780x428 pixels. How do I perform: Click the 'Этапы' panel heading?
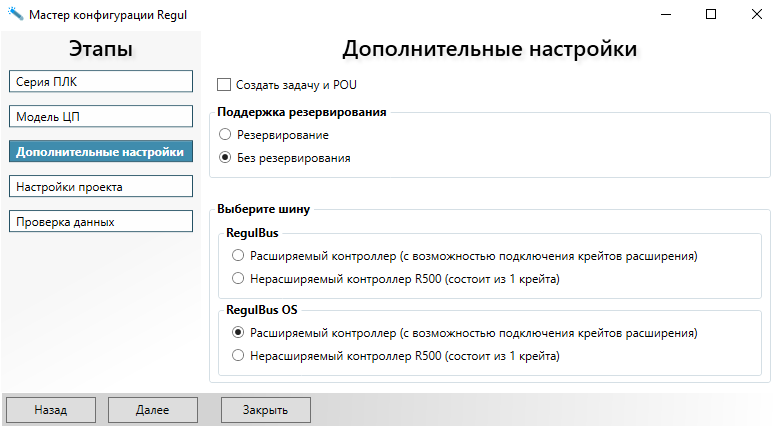click(100, 48)
